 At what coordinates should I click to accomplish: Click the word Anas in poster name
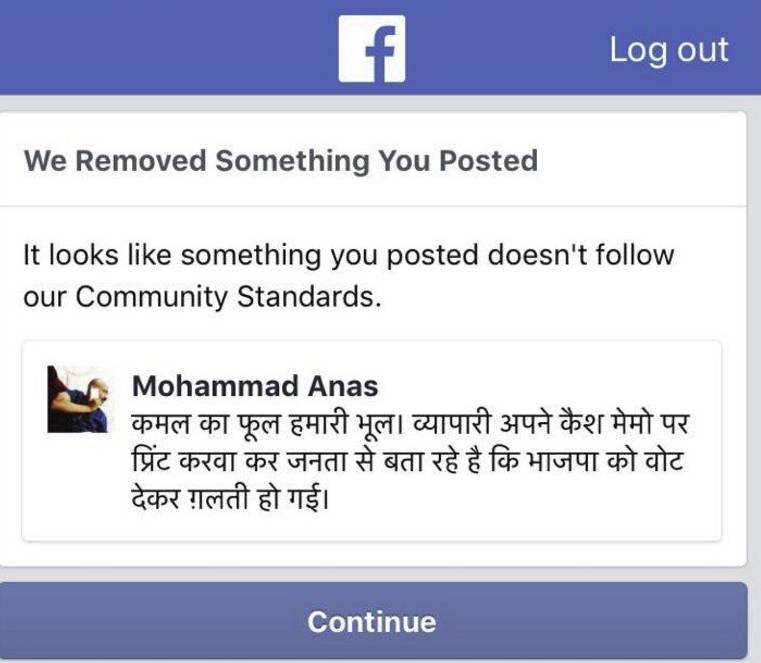[343, 386]
